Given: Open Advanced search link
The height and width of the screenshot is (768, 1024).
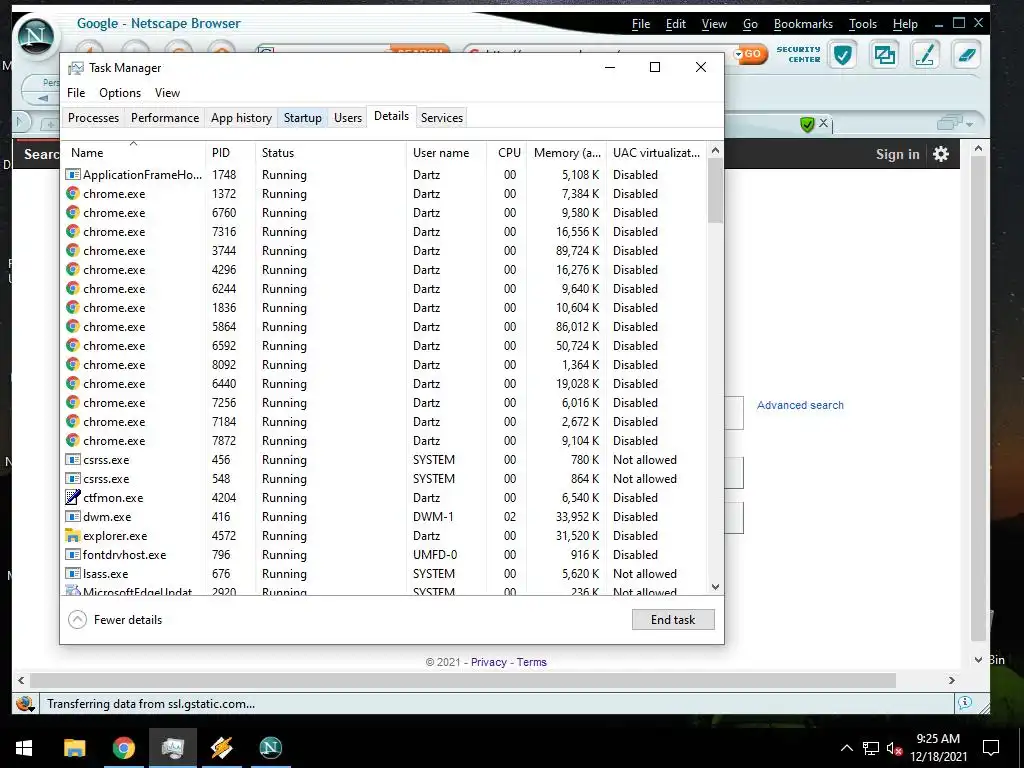Looking at the screenshot, I should (x=800, y=405).
